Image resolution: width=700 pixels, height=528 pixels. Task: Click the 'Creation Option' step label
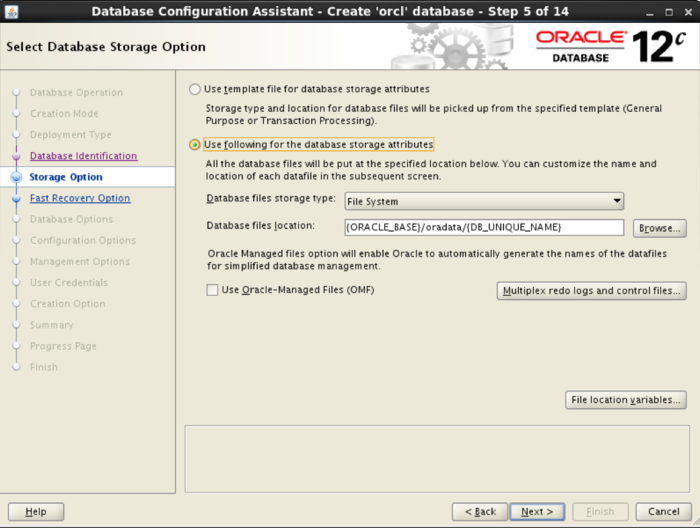click(67, 303)
